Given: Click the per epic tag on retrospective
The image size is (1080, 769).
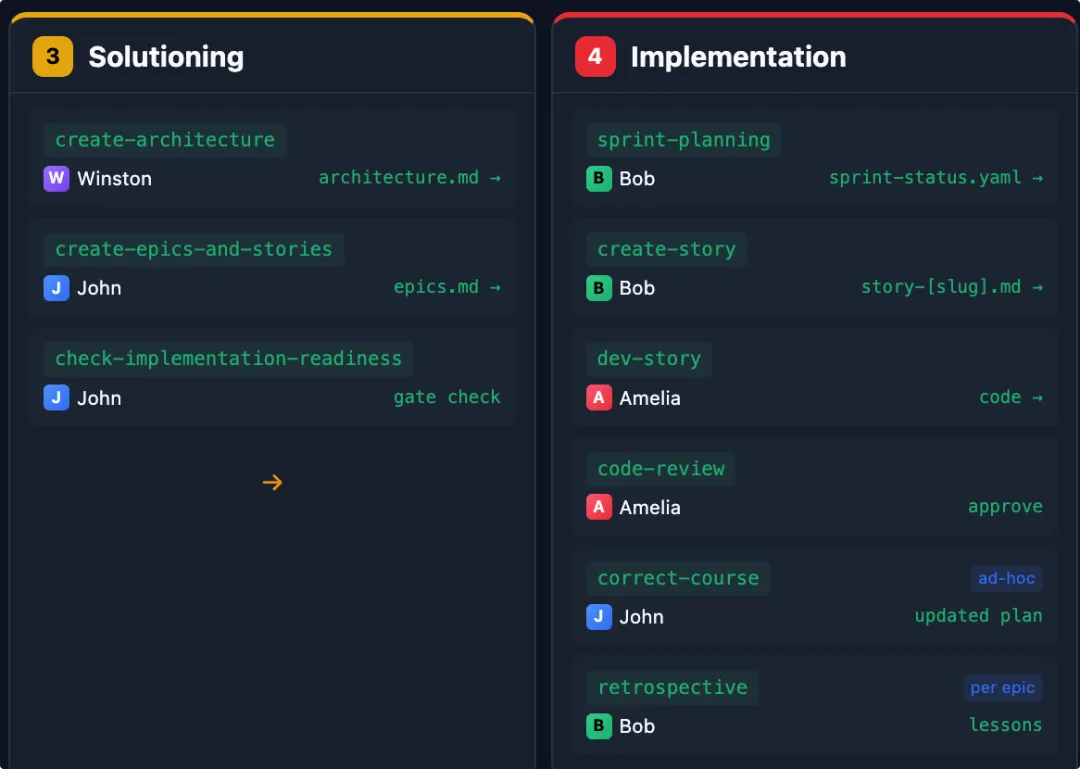Looking at the screenshot, I should click(x=1002, y=688).
